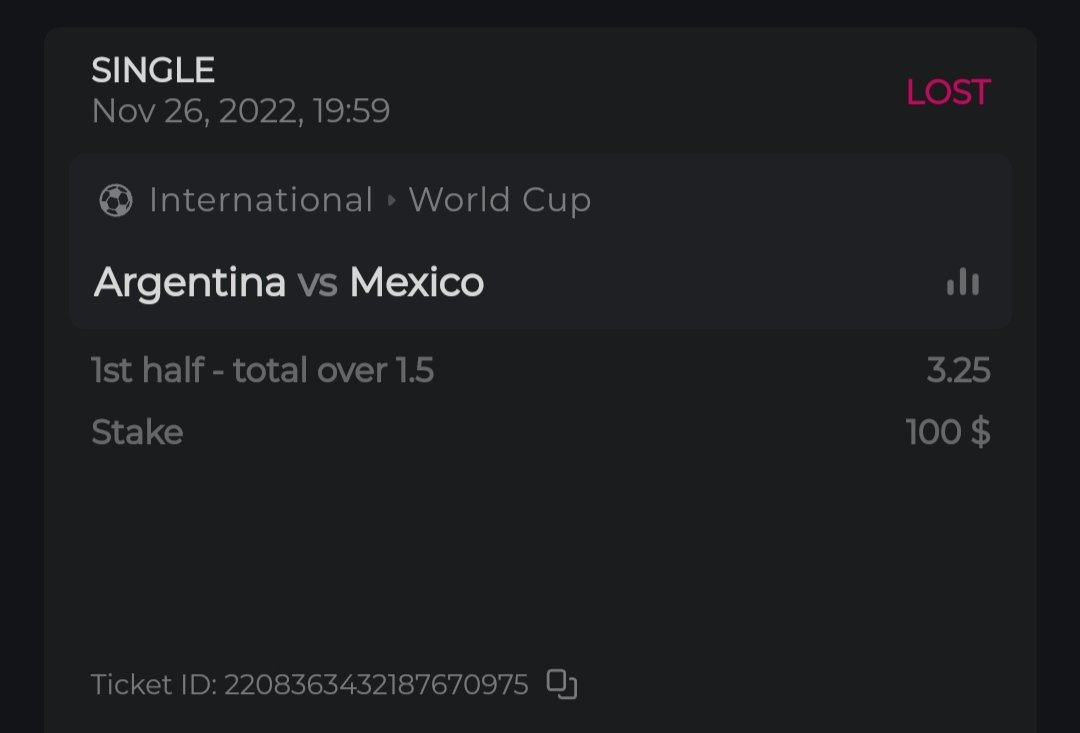Open match statistics bar chart icon
This screenshot has height=733, width=1080.
point(963,283)
